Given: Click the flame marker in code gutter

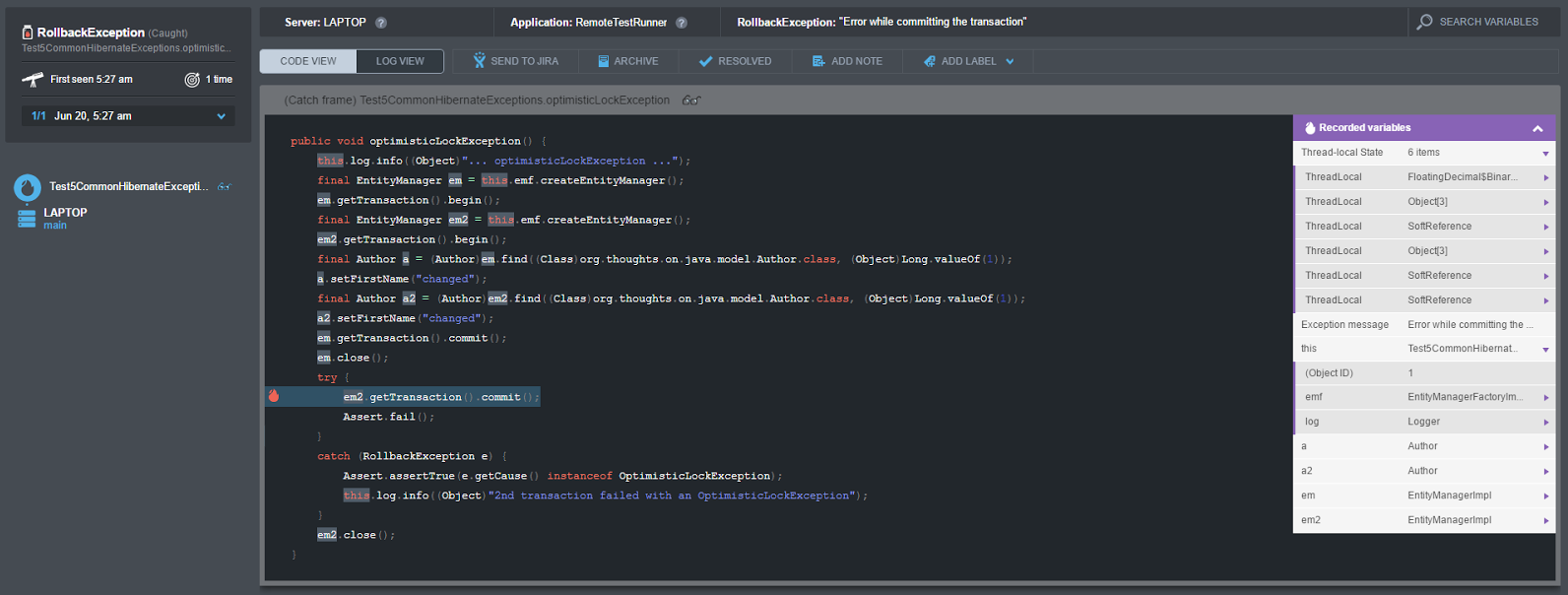Looking at the screenshot, I should click(x=274, y=396).
